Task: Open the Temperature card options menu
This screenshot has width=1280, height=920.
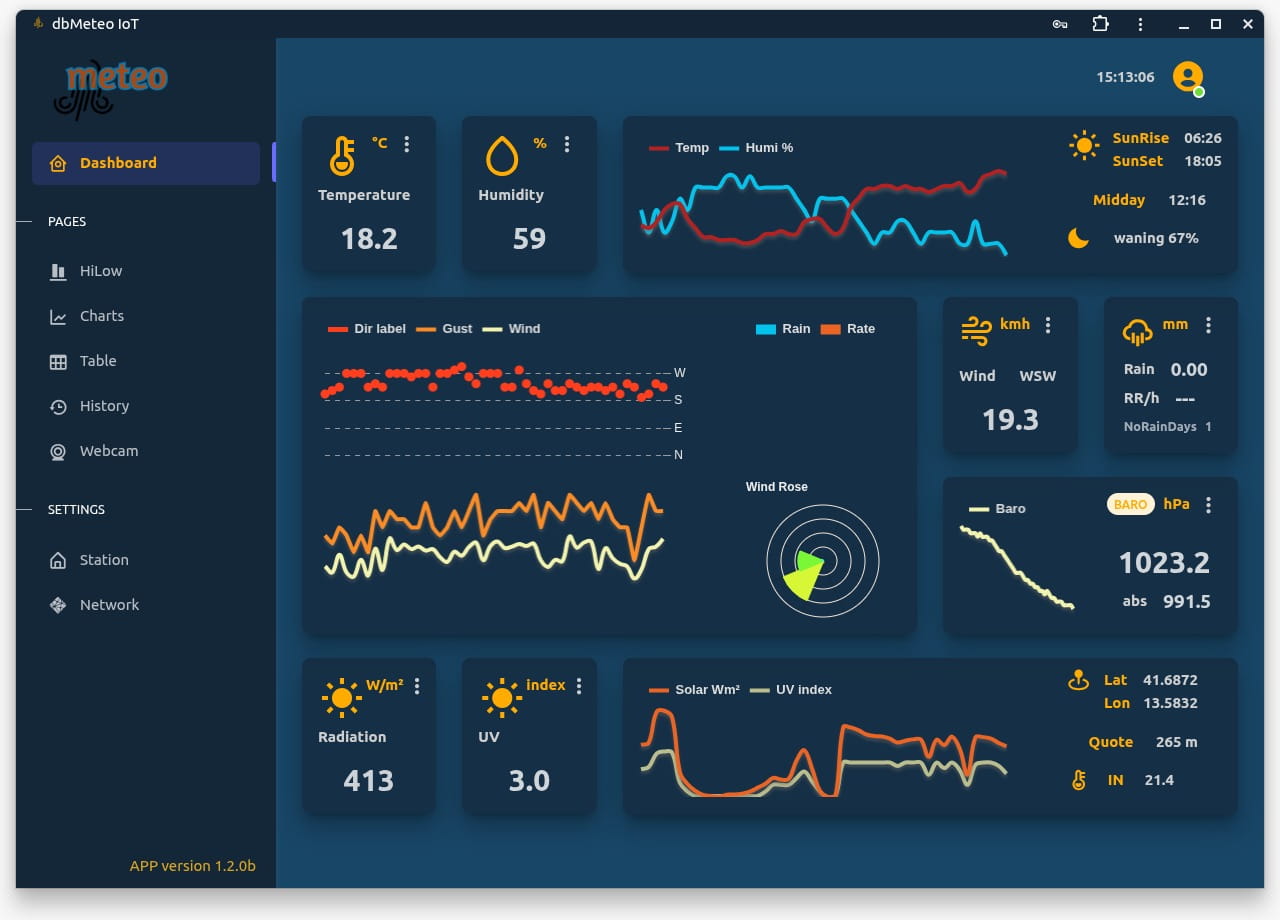Action: [407, 144]
